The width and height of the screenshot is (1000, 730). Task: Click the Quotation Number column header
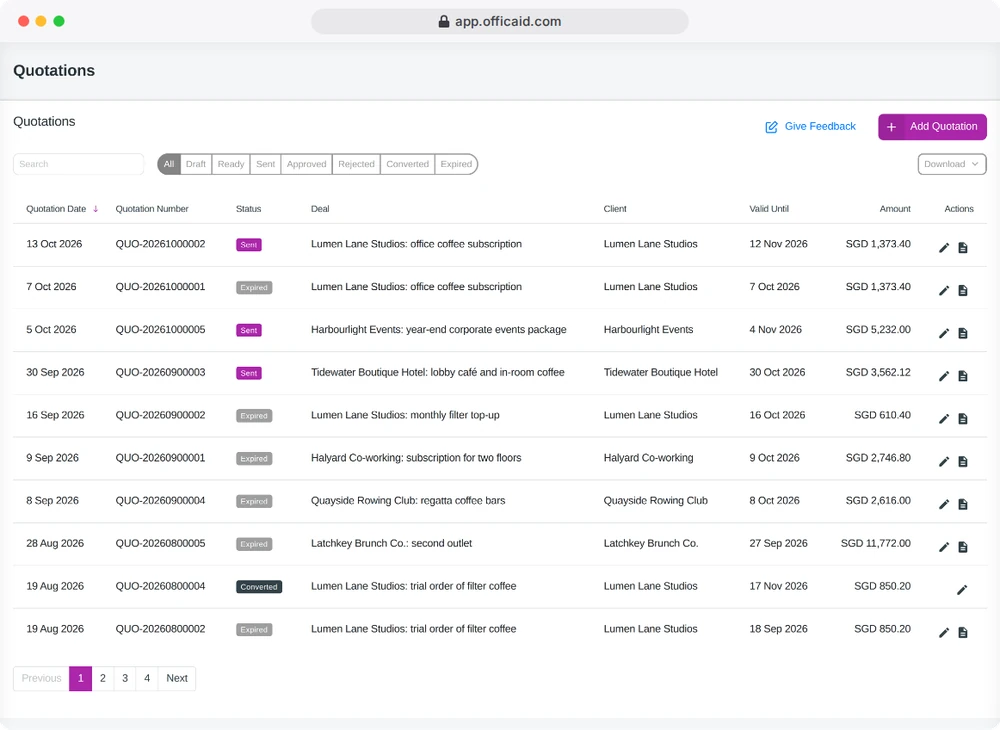point(152,208)
